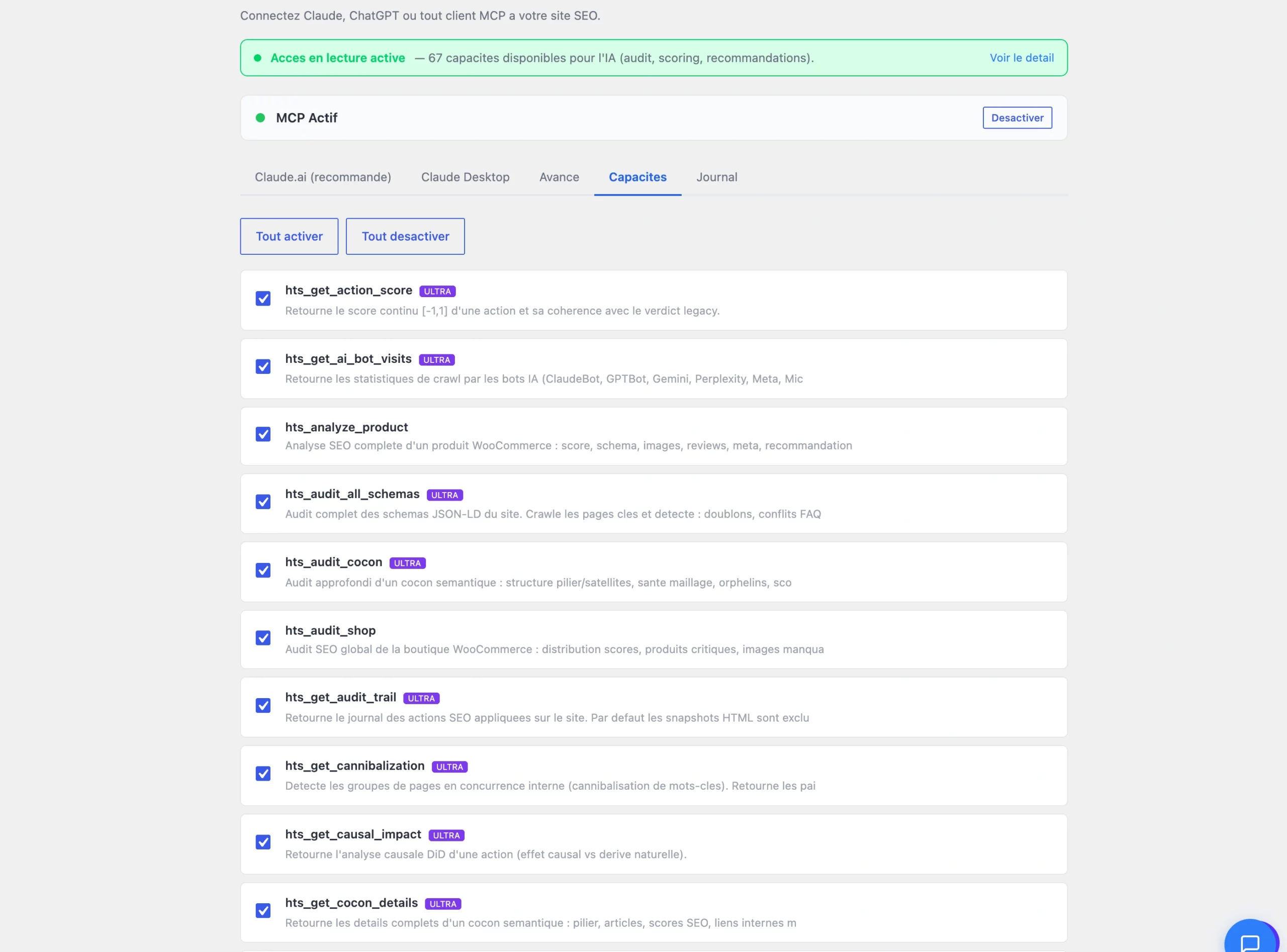Click ULTRA badge next to hts_get_ai_bot_visits
Viewport: 1287px width, 952px height.
[437, 360]
